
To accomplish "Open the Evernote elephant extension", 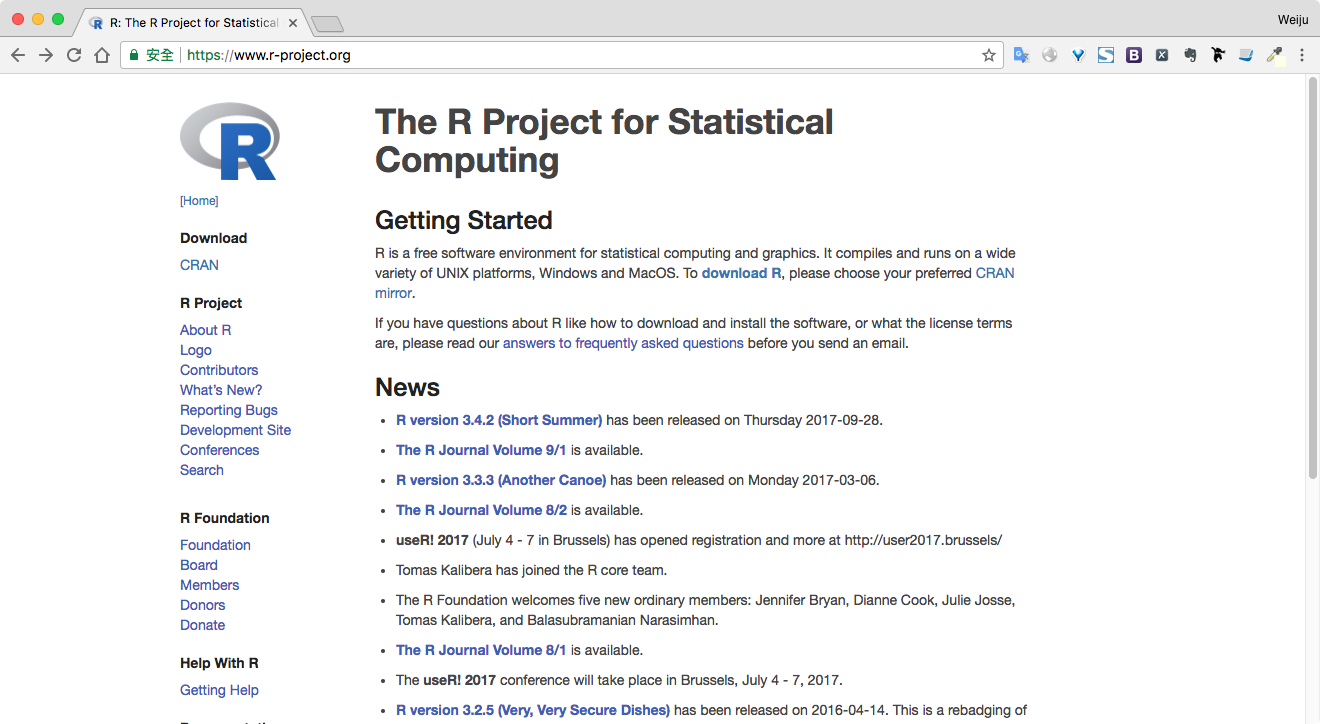I will [x=1190, y=55].
